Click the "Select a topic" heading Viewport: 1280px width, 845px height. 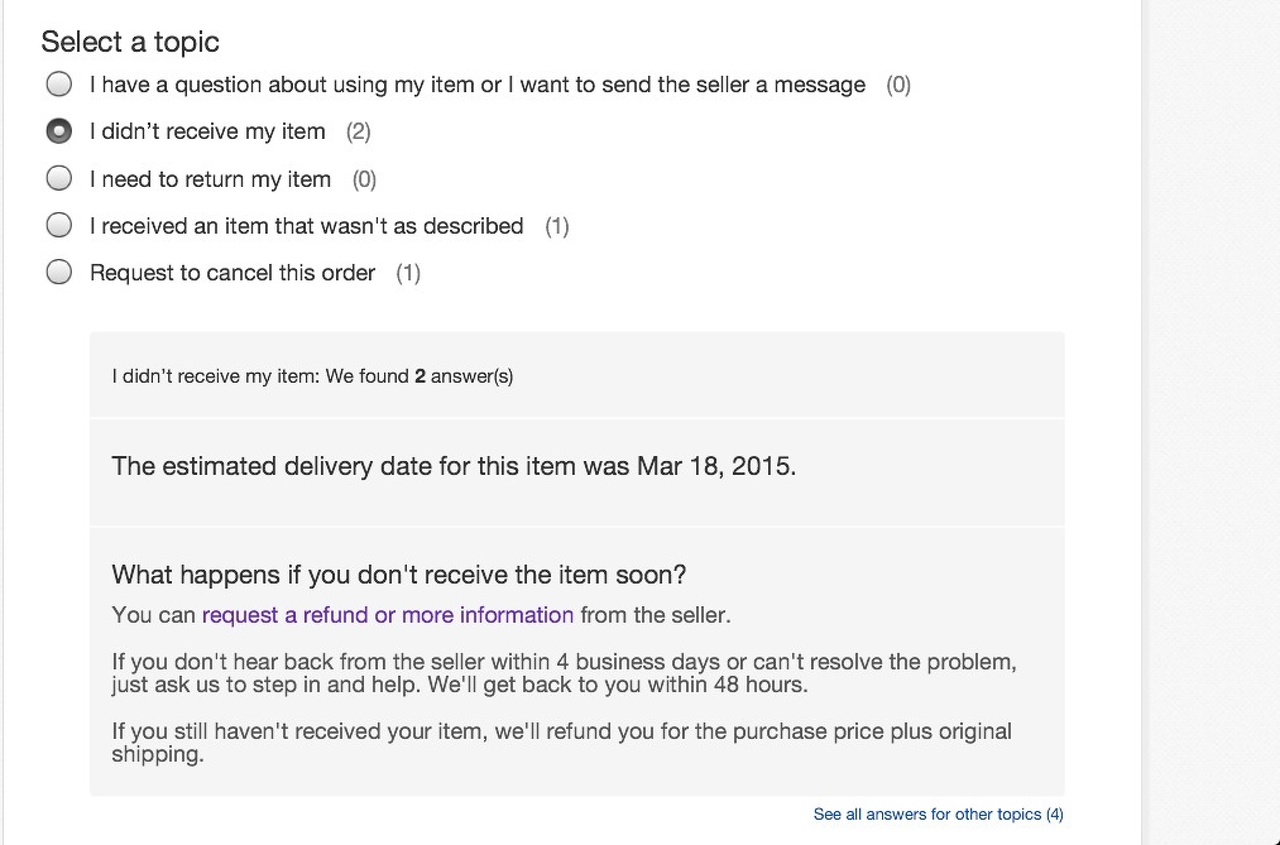click(130, 42)
